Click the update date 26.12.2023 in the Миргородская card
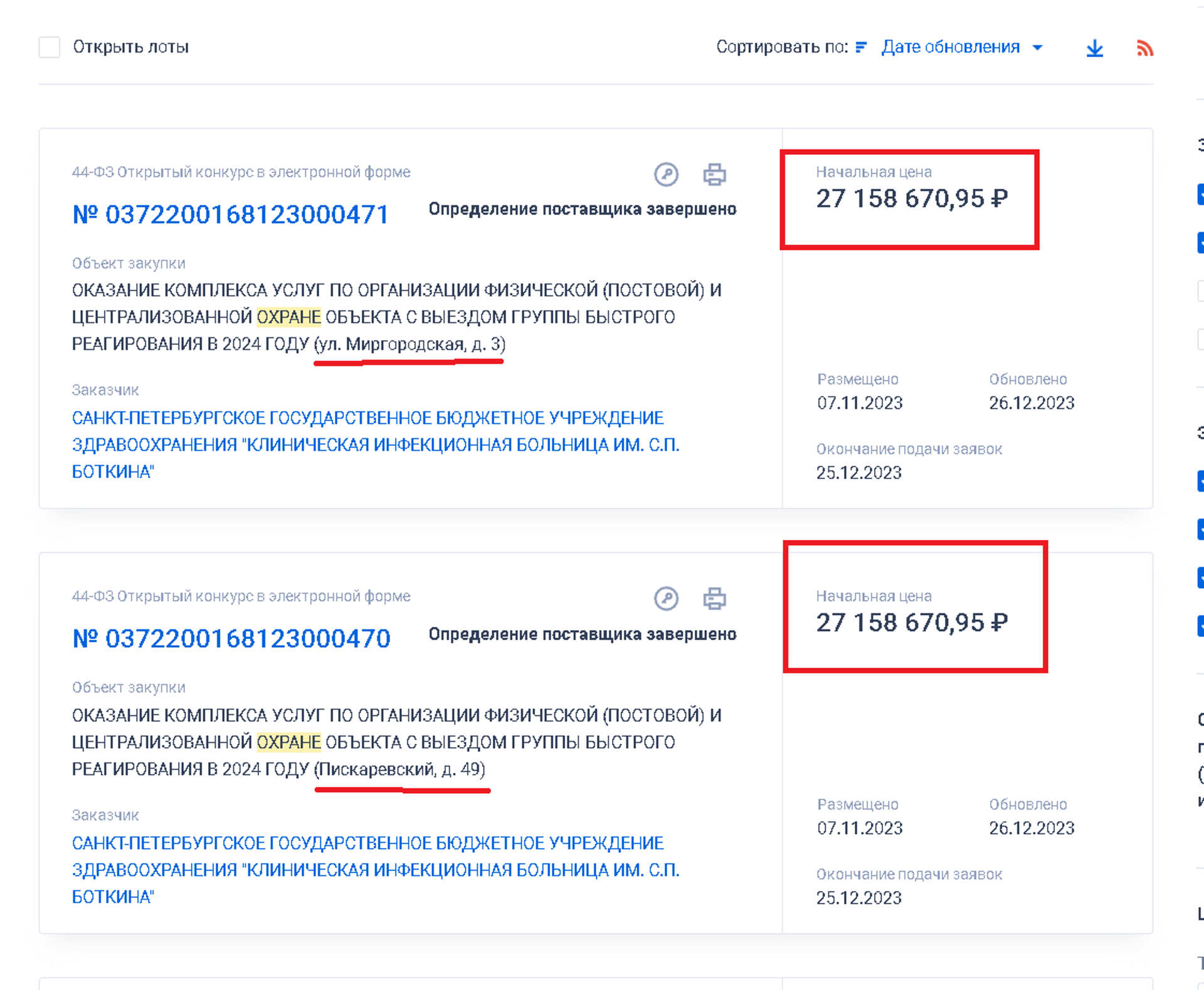 [1032, 403]
